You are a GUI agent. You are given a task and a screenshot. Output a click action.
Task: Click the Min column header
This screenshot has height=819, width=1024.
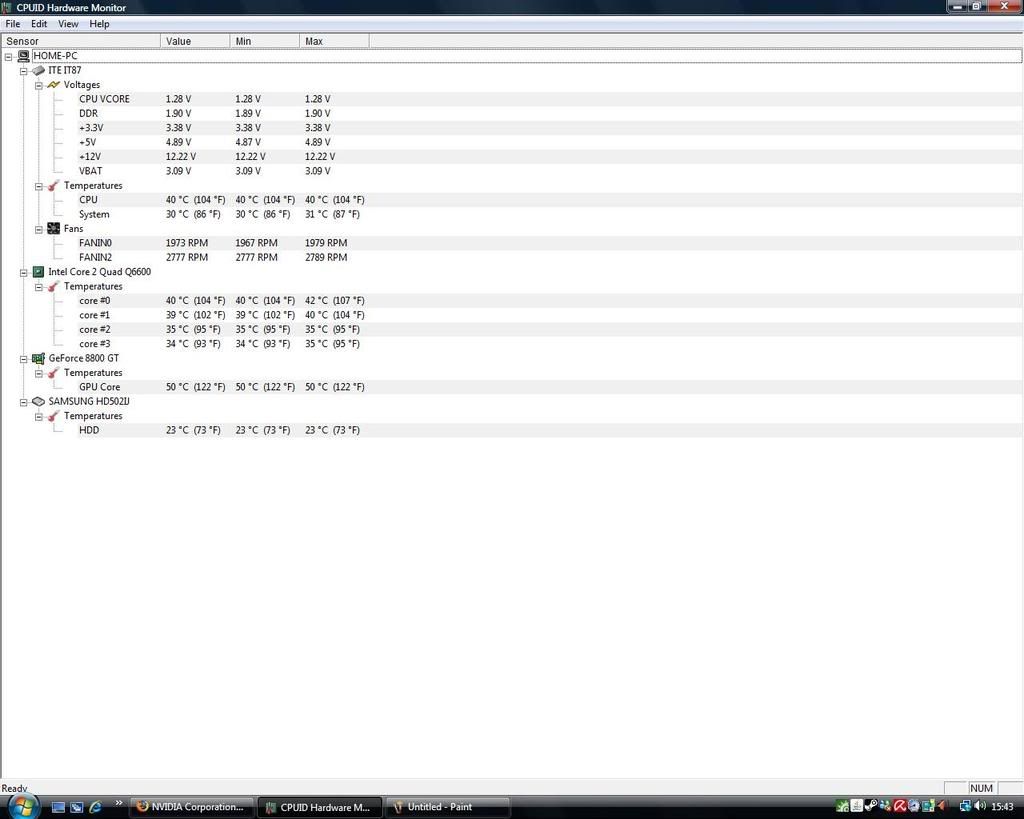click(264, 41)
